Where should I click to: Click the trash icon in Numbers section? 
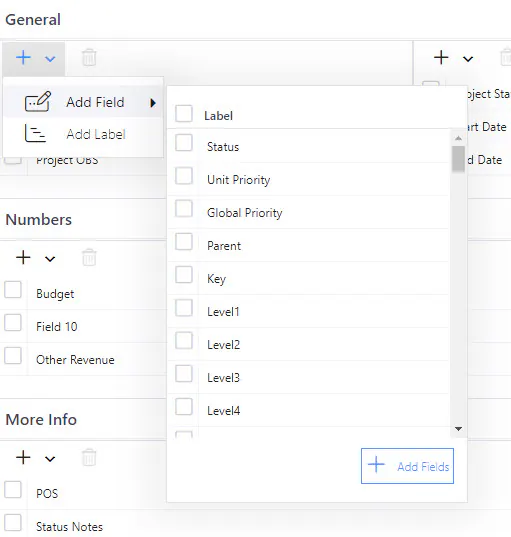[89, 258]
